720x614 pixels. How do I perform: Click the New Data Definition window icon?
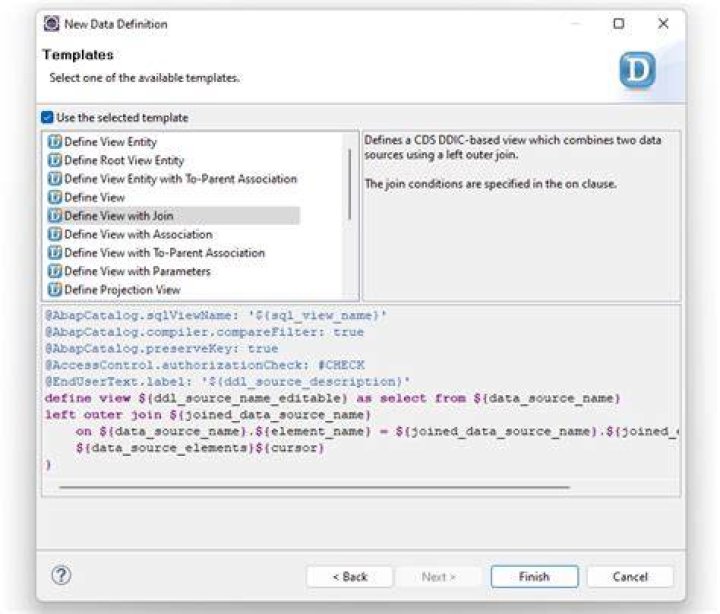[x=51, y=24]
